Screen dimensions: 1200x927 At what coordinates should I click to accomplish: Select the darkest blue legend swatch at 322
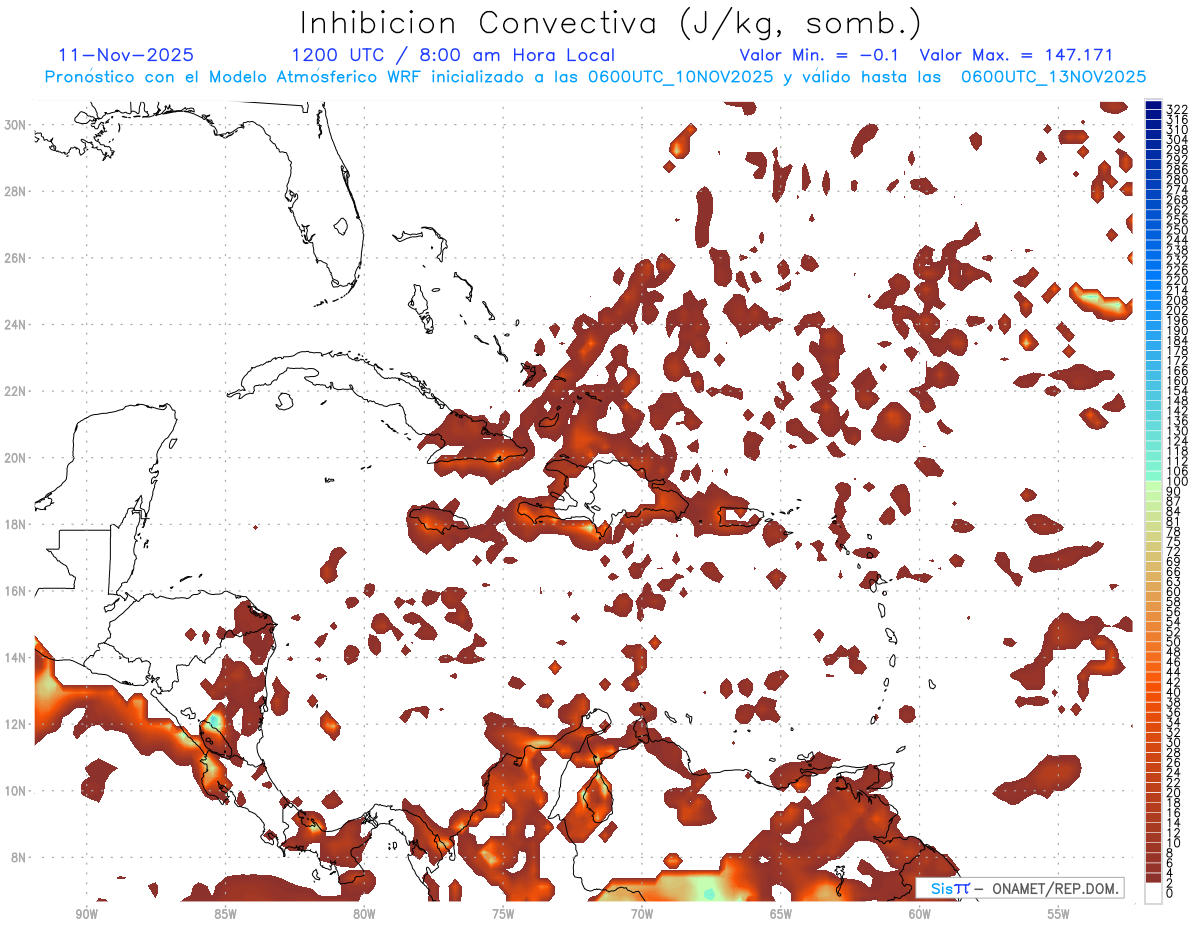click(x=1154, y=106)
